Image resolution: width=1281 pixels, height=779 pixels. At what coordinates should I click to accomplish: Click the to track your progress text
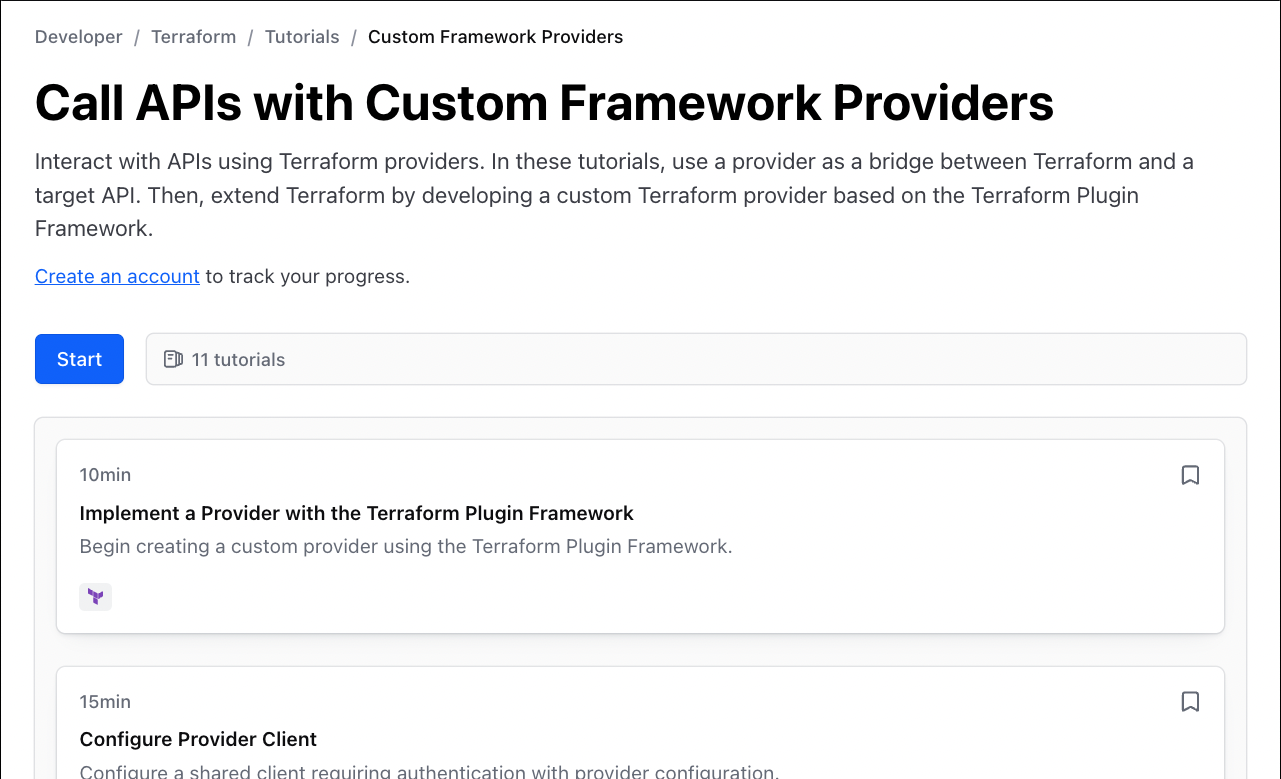click(308, 276)
